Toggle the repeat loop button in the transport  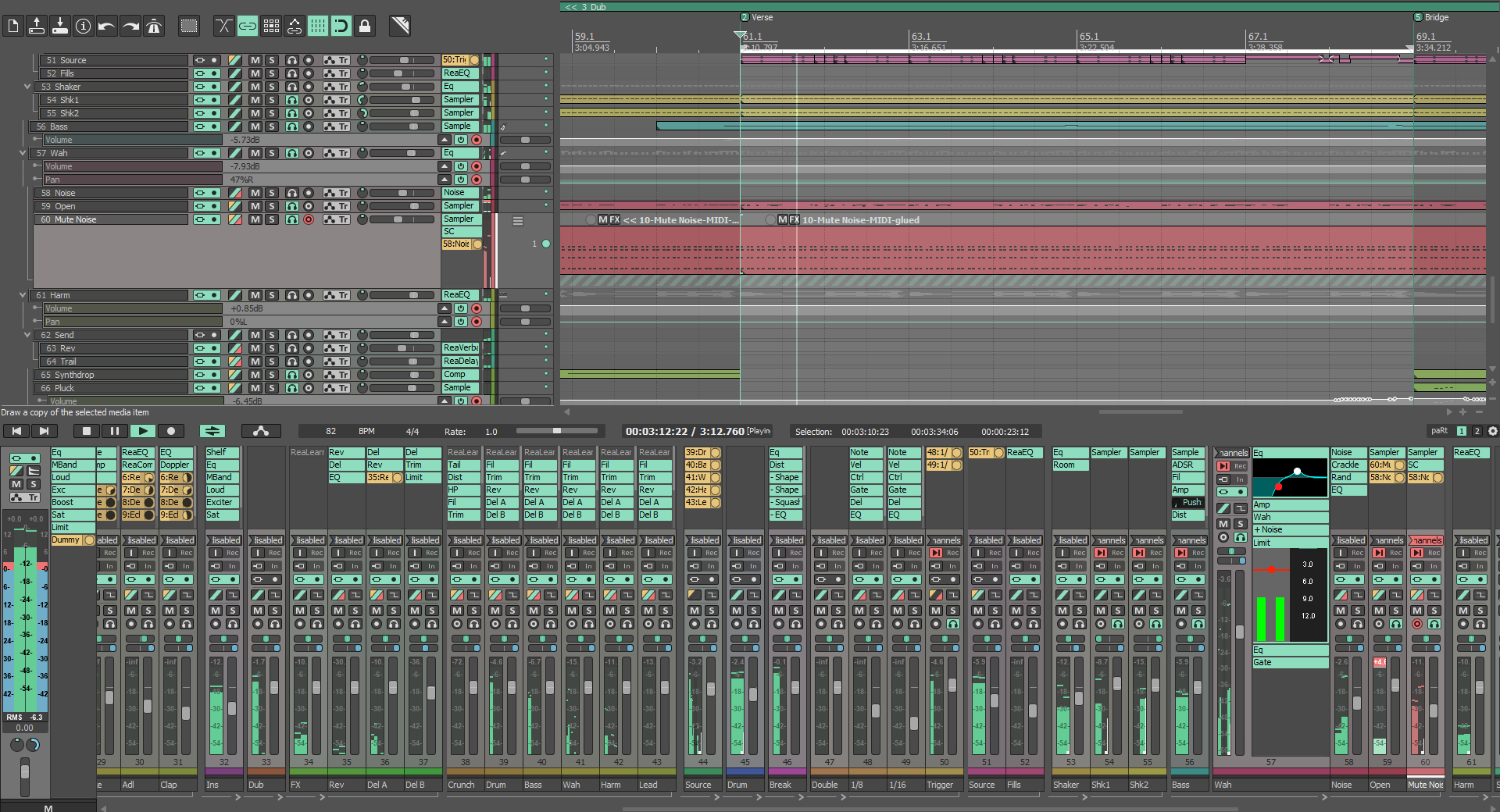tap(212, 431)
